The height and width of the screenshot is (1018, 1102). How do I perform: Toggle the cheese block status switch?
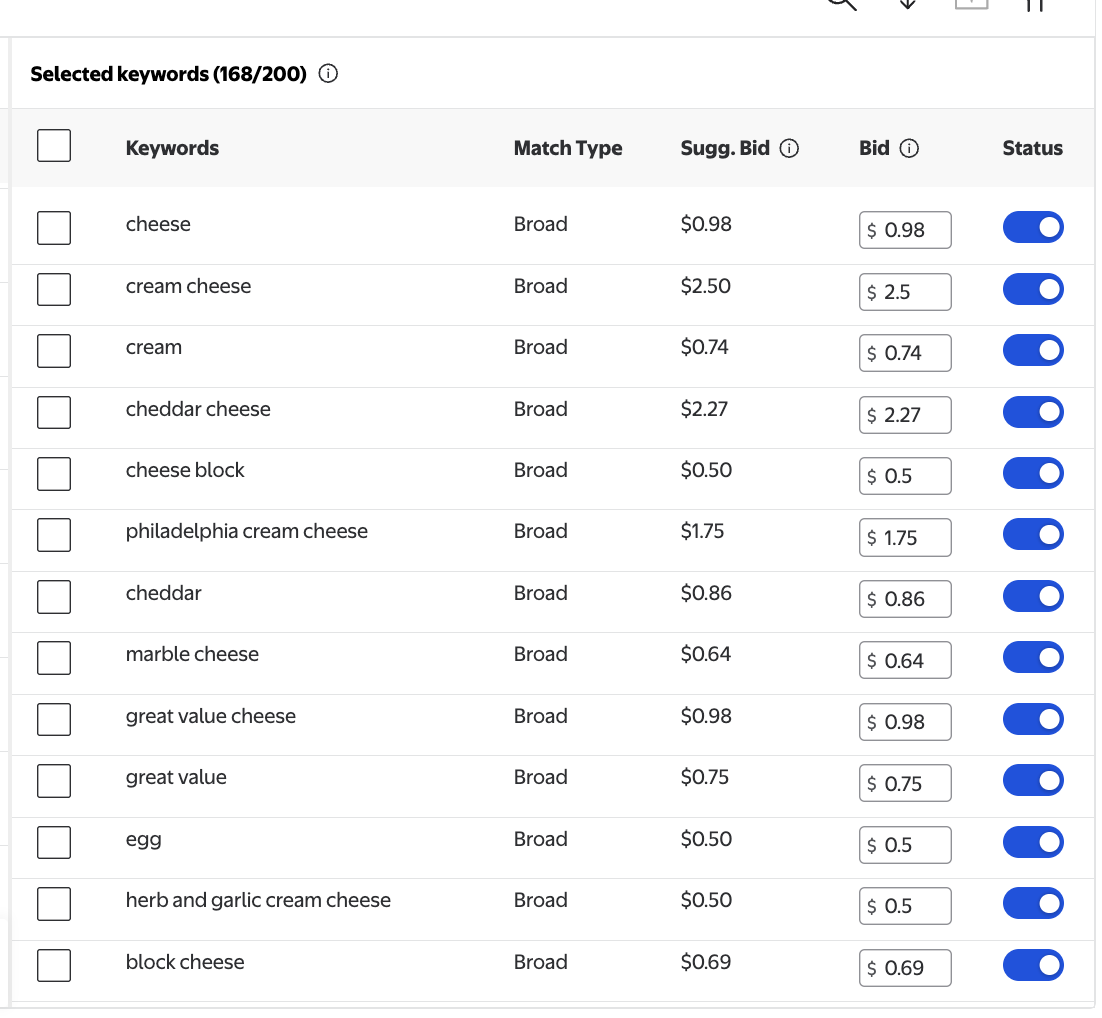pyautogui.click(x=1033, y=473)
